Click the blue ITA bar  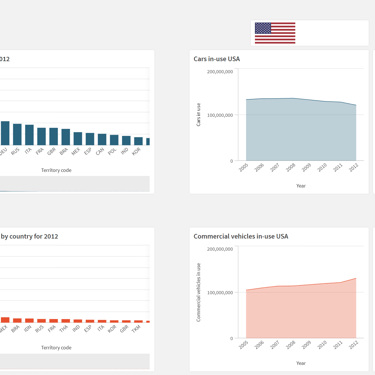click(29, 135)
